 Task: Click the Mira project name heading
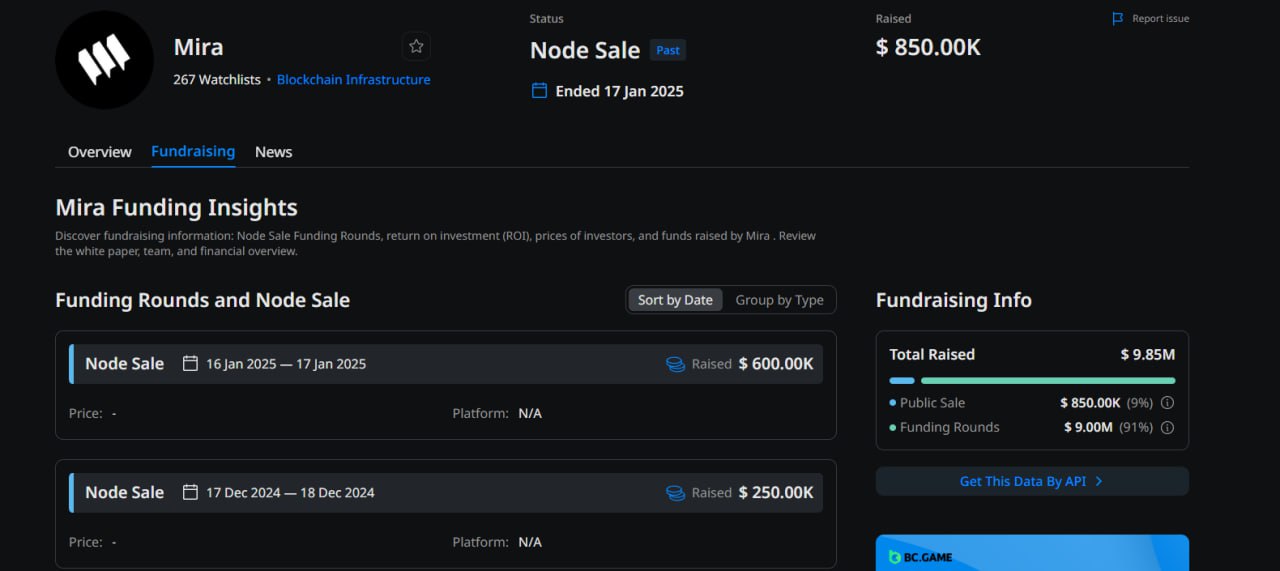199,47
